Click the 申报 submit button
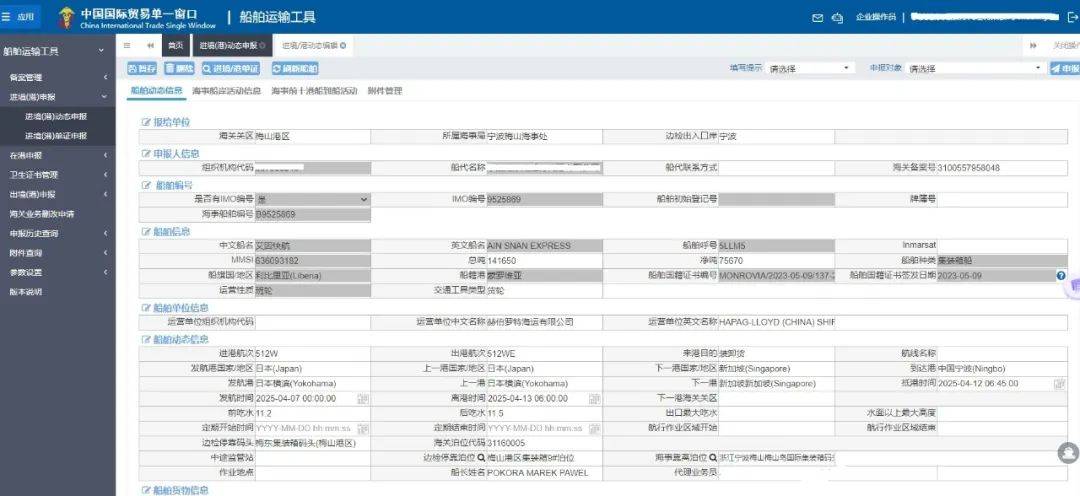The height and width of the screenshot is (496, 1080). (1065, 69)
